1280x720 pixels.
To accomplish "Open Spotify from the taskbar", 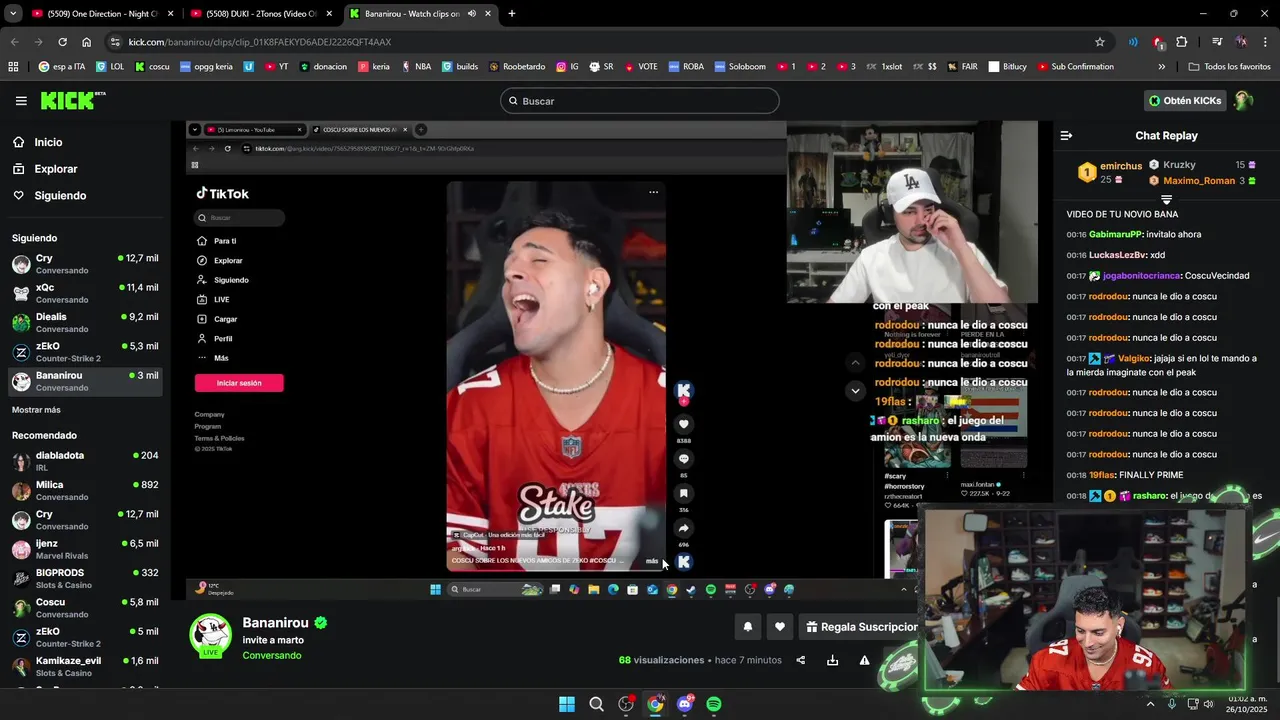I will pyautogui.click(x=714, y=704).
